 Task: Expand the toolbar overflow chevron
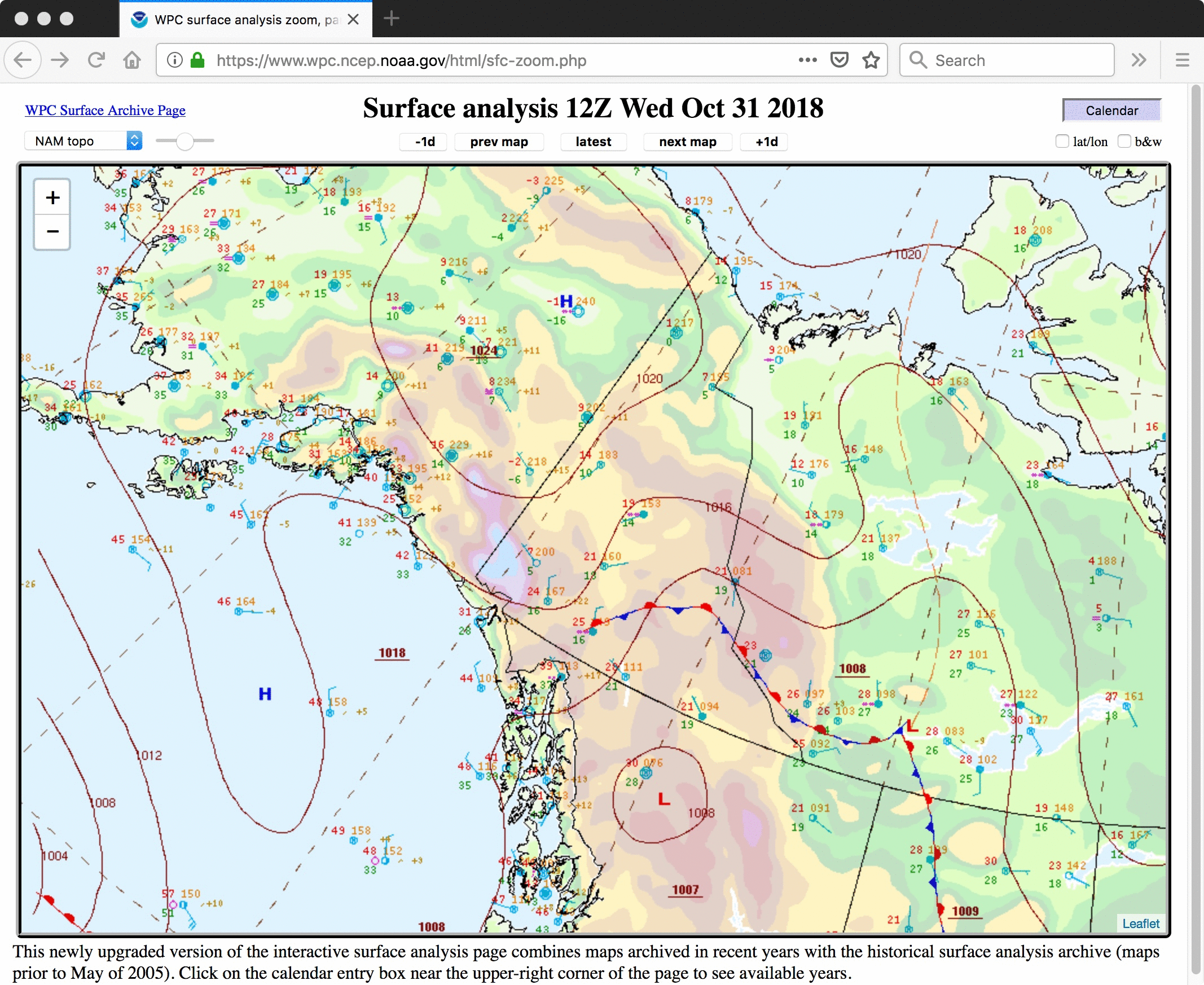click(x=1139, y=60)
